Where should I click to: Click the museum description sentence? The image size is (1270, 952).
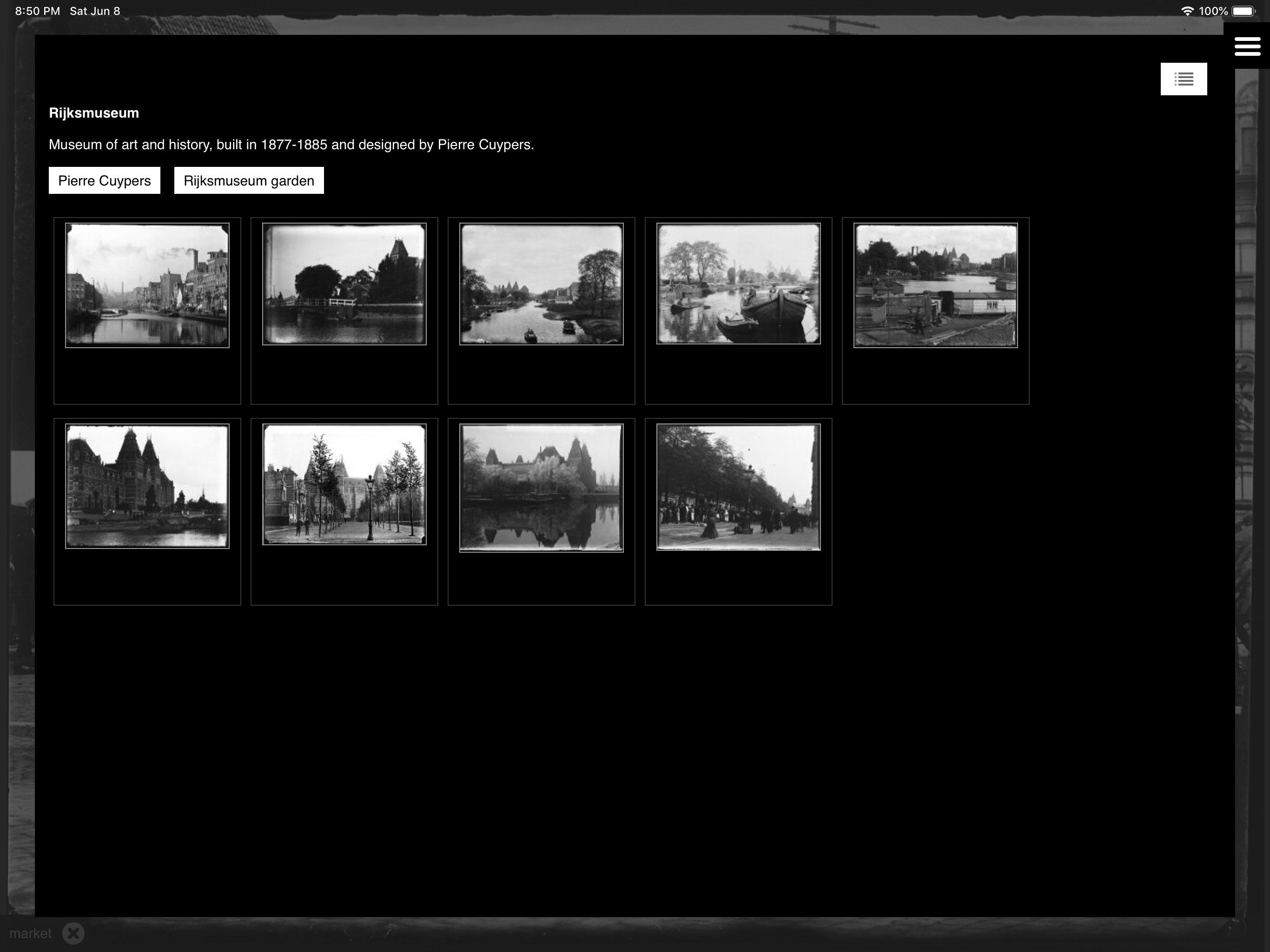tap(291, 145)
